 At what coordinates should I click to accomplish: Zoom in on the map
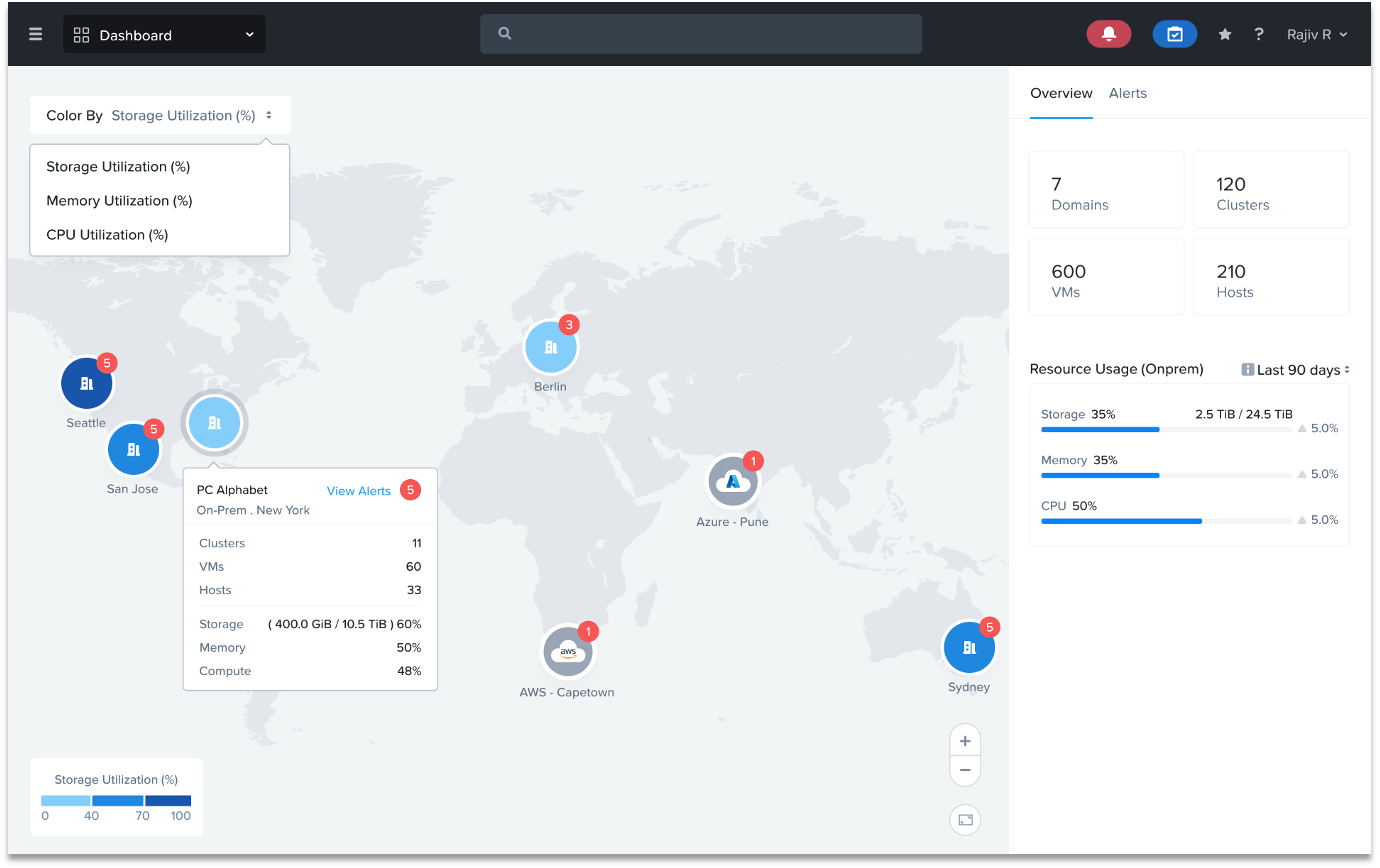(x=965, y=741)
